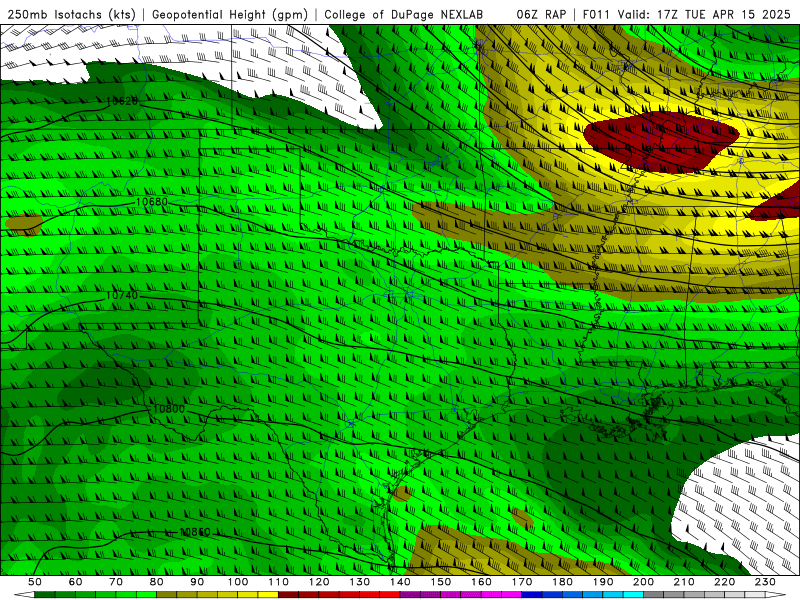
Task: Click the 160 value on the color scale
Action: pyautogui.click(x=481, y=582)
